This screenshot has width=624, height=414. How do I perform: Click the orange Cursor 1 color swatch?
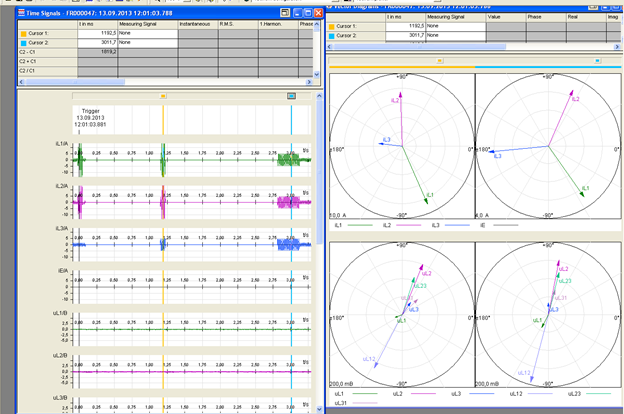coord(23,34)
